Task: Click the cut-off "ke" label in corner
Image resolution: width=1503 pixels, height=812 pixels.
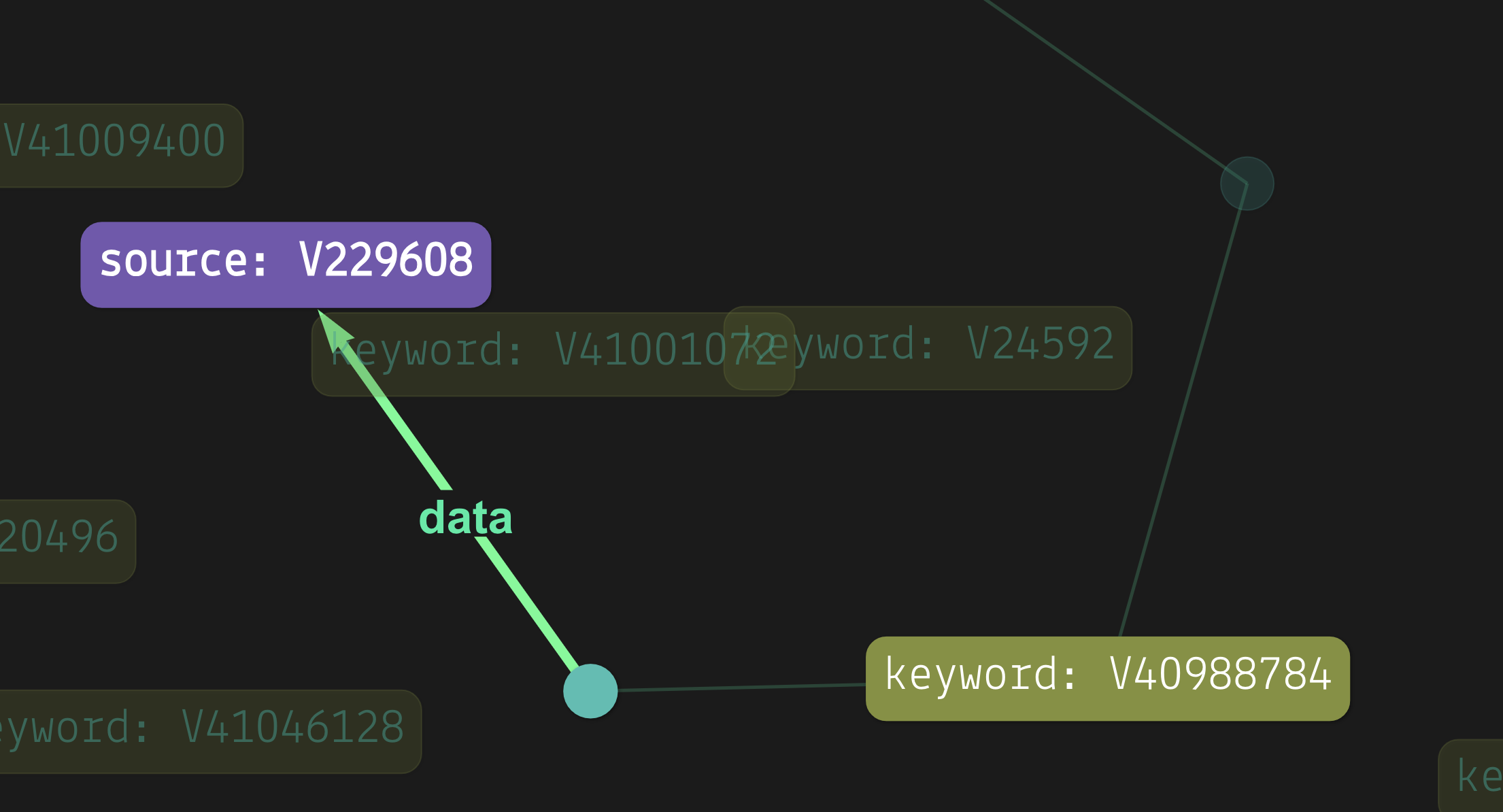Action: [x=1471, y=776]
